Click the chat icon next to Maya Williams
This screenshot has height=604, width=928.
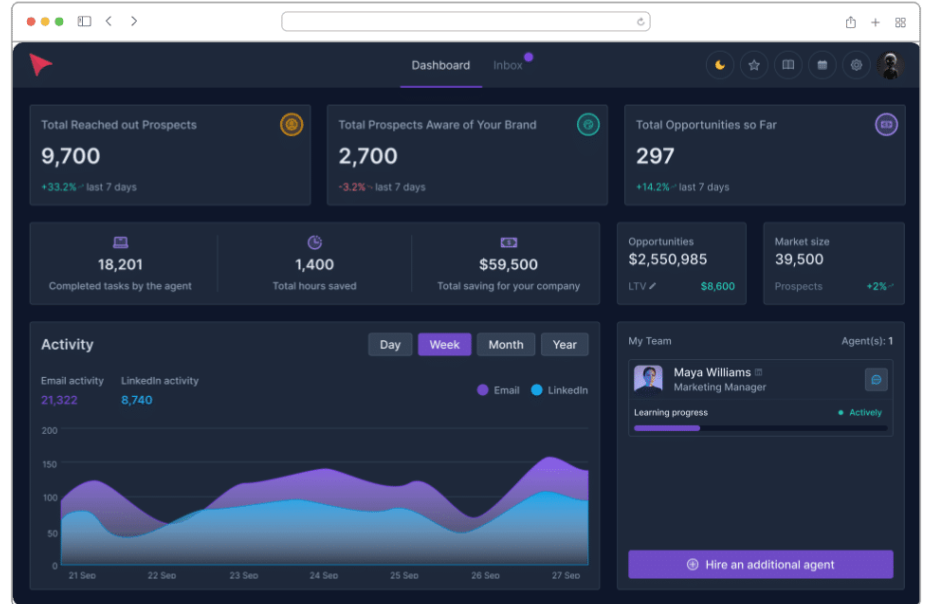point(876,379)
